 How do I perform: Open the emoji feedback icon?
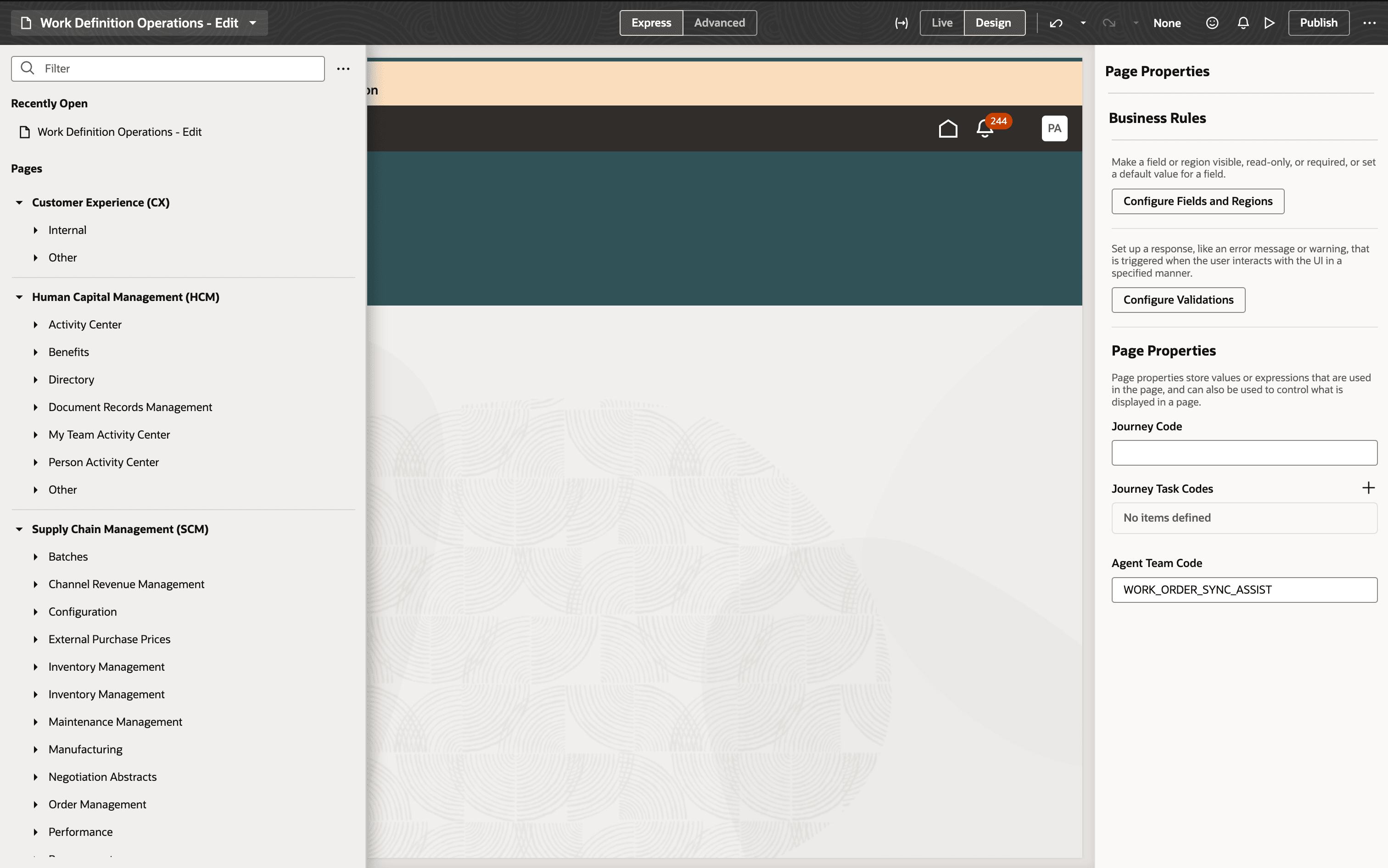[1212, 22]
